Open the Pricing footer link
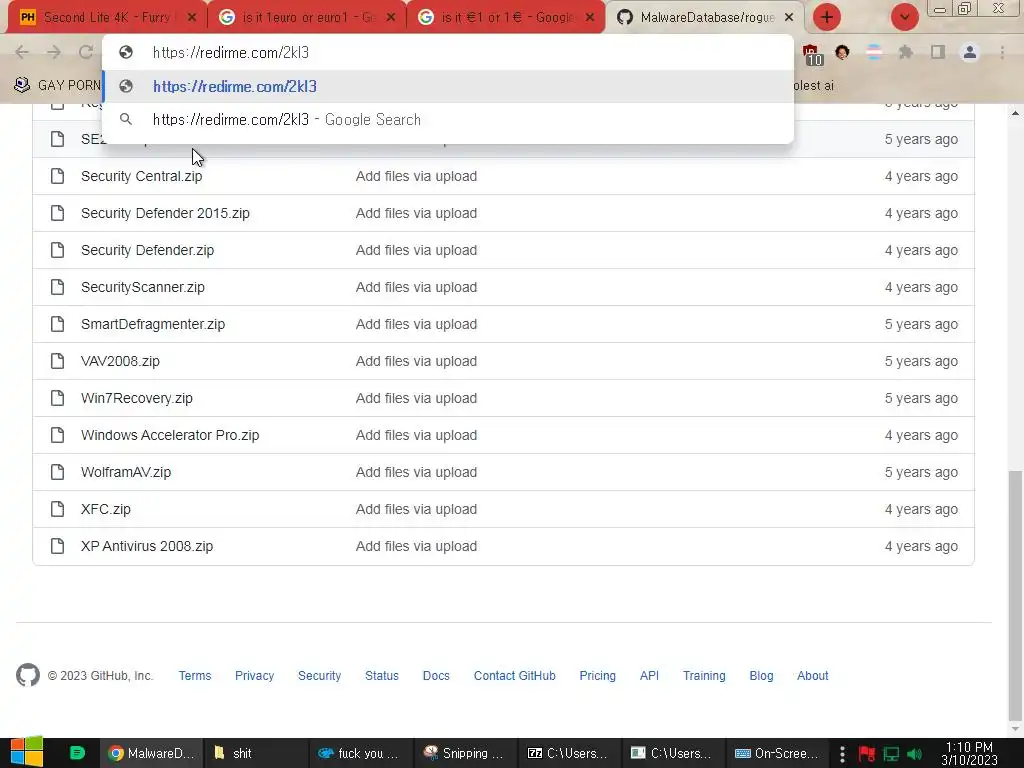Viewport: 1024px width, 768px height. tap(598, 676)
